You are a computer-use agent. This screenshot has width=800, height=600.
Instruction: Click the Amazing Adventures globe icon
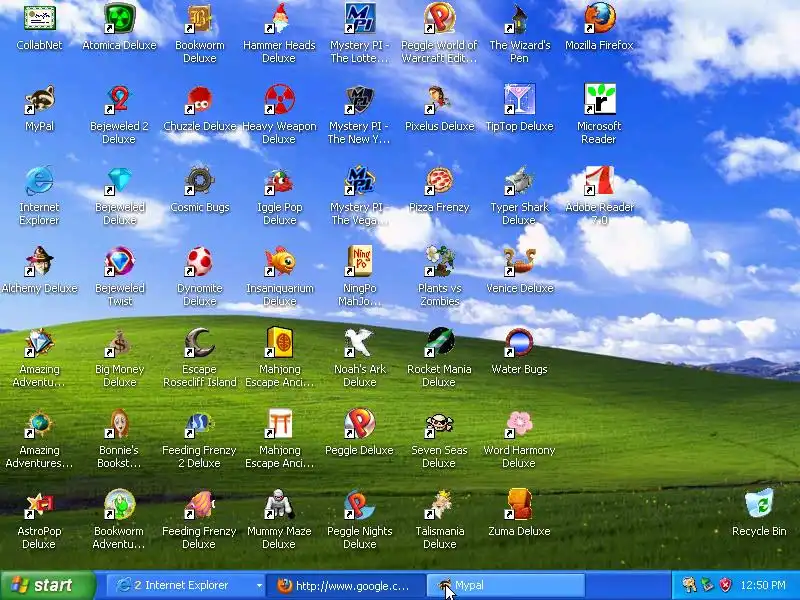point(39,424)
